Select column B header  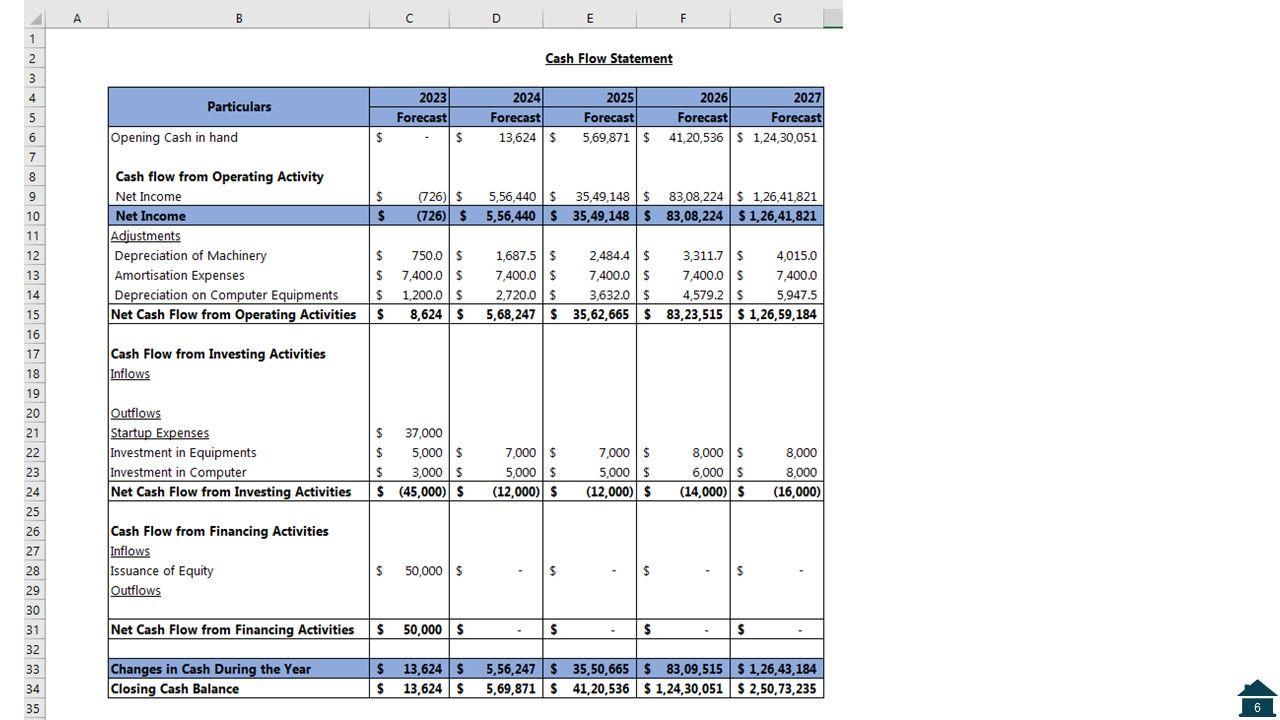click(238, 18)
